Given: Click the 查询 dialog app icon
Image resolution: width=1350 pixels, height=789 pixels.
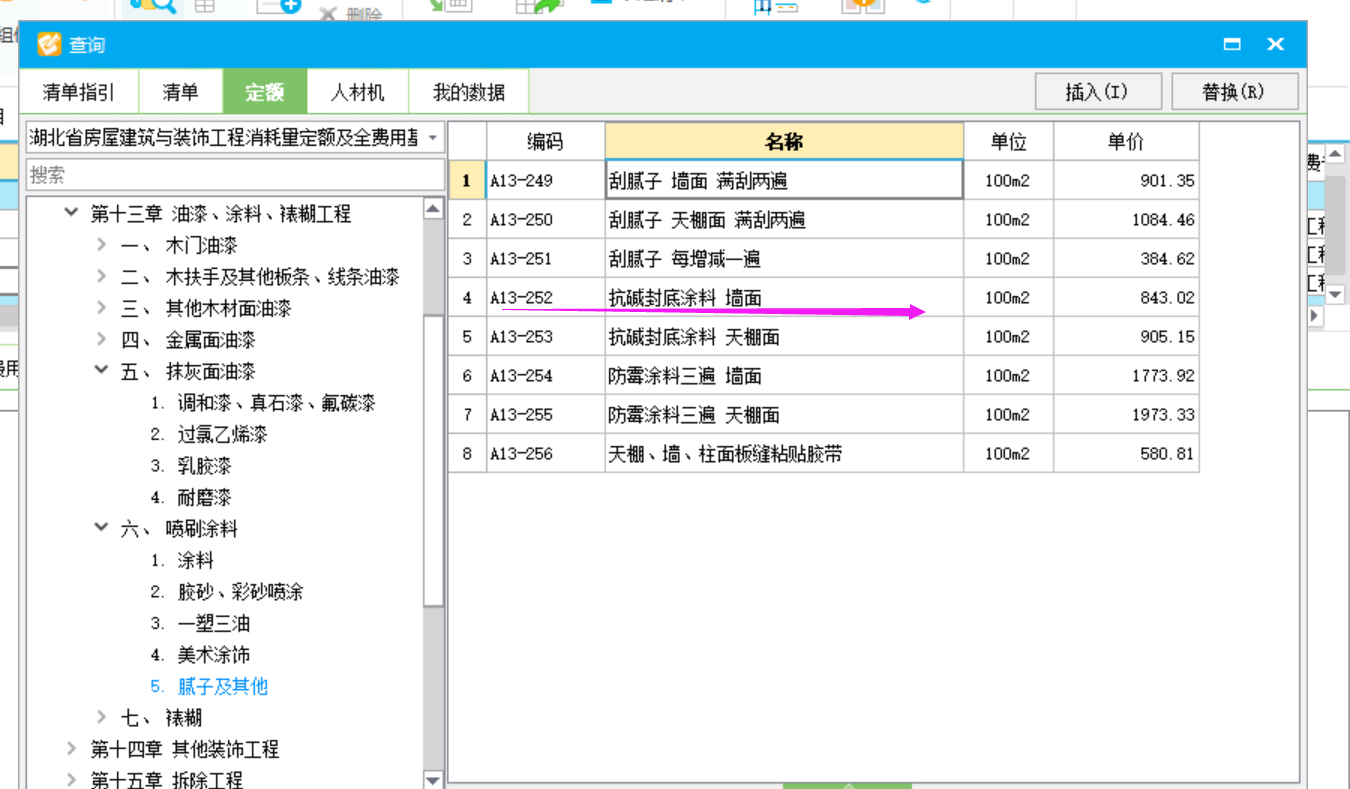Looking at the screenshot, I should point(48,45).
